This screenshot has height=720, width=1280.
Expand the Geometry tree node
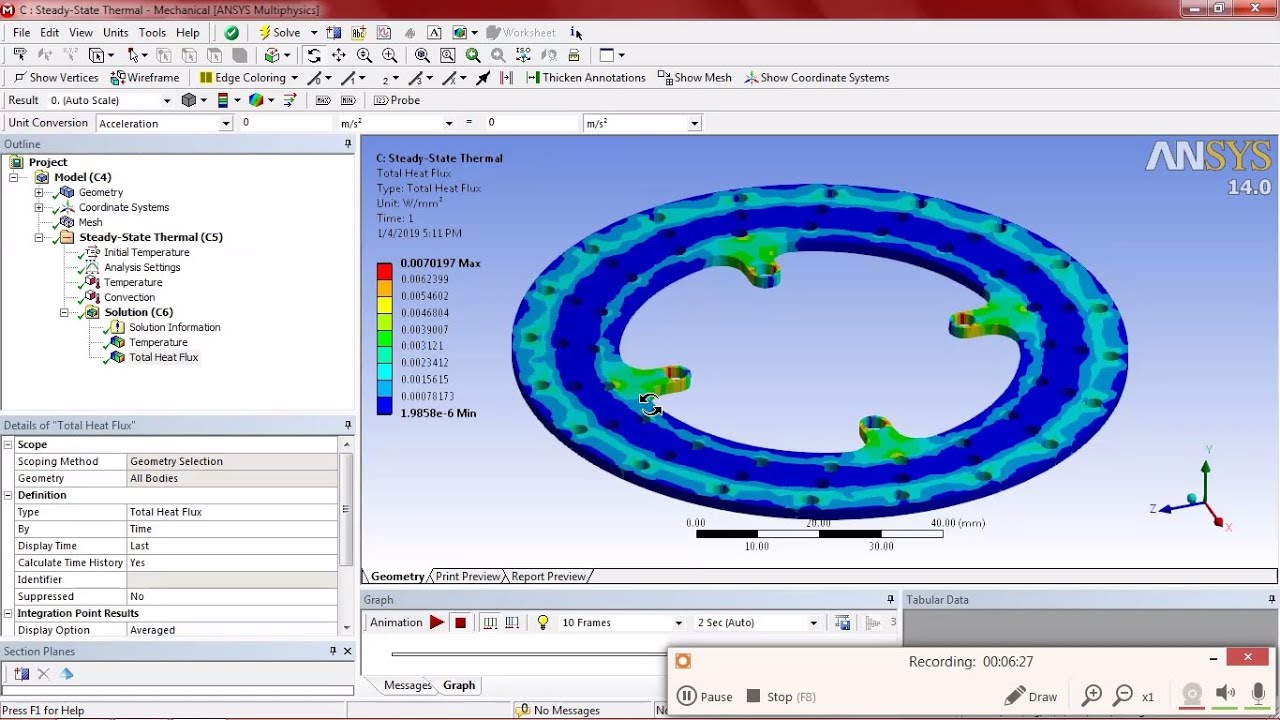click(x=39, y=192)
